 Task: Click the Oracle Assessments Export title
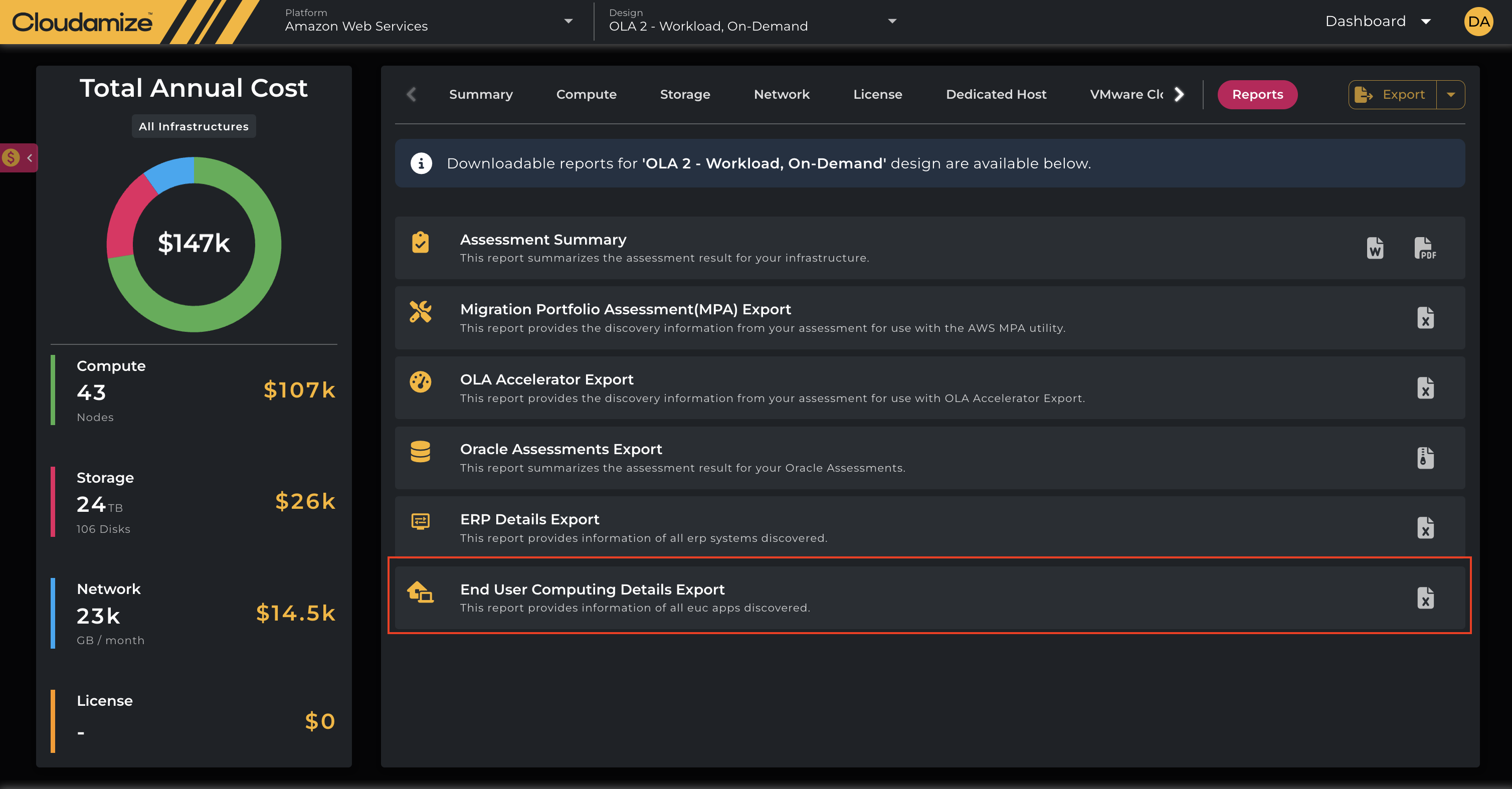tap(560, 449)
